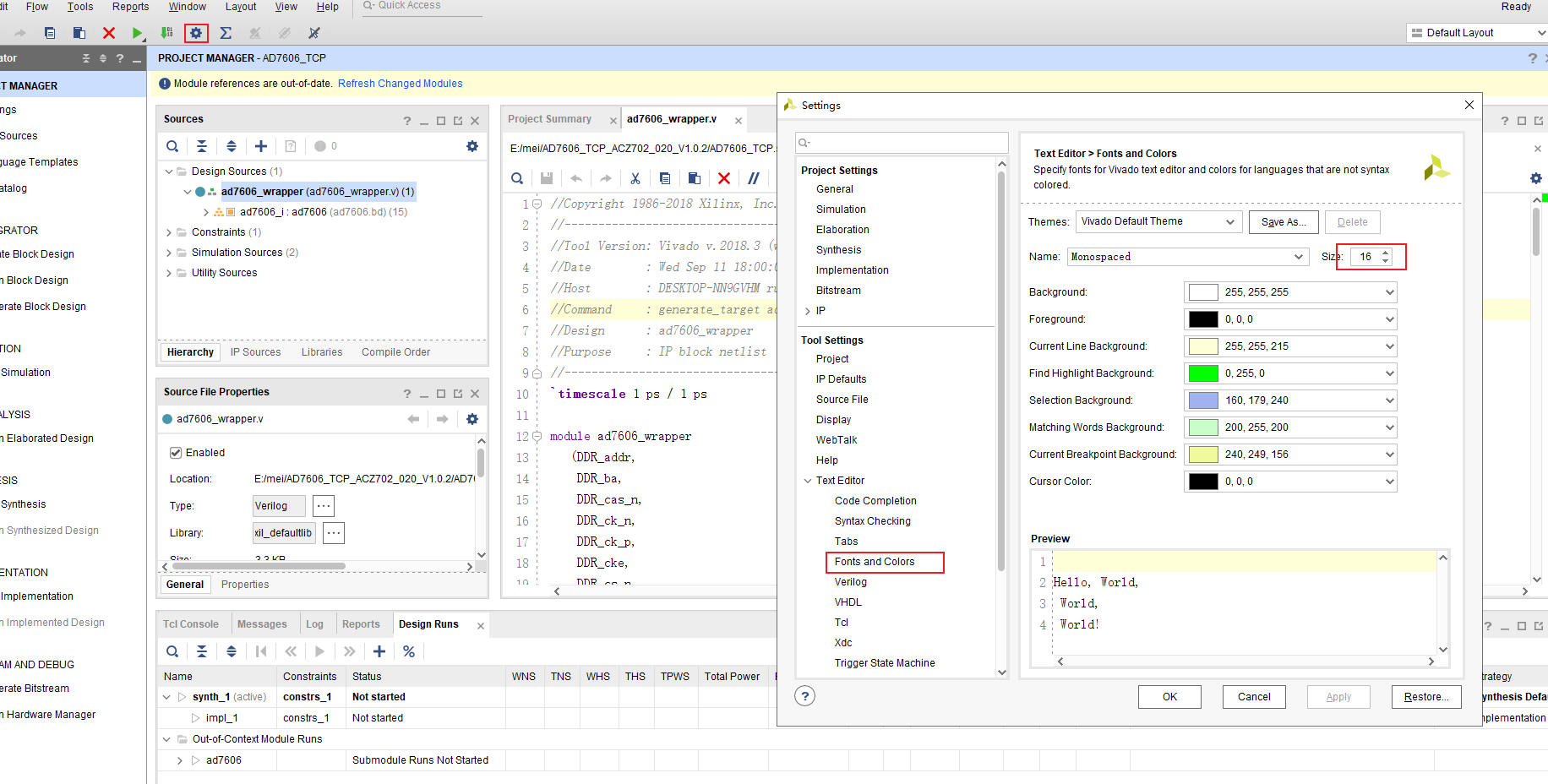Image resolution: width=1548 pixels, height=784 pixels.
Task: Toggle line comments in editor
Action: 754,178
